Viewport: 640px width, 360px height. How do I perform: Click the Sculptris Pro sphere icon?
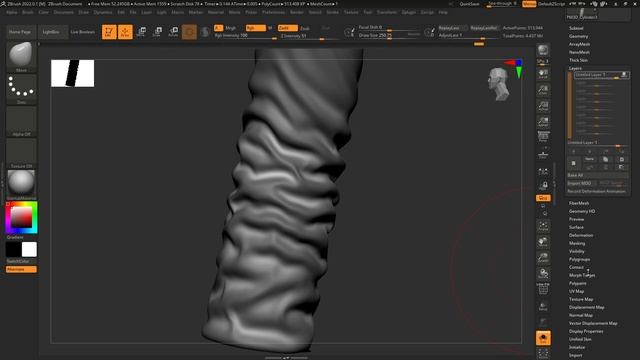205,32
